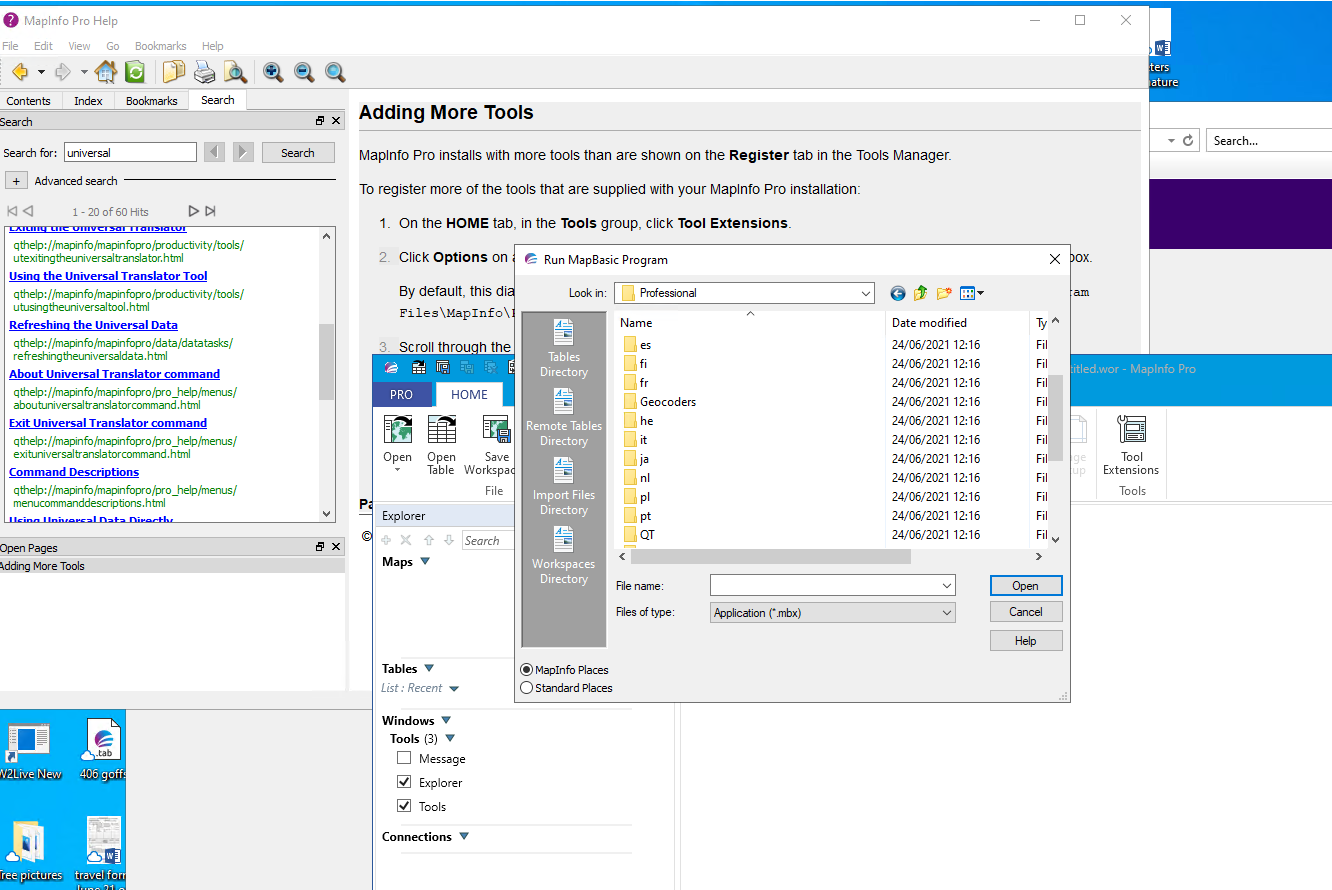Select the Standard Places radio button
The image size is (1332, 890).
click(x=527, y=688)
